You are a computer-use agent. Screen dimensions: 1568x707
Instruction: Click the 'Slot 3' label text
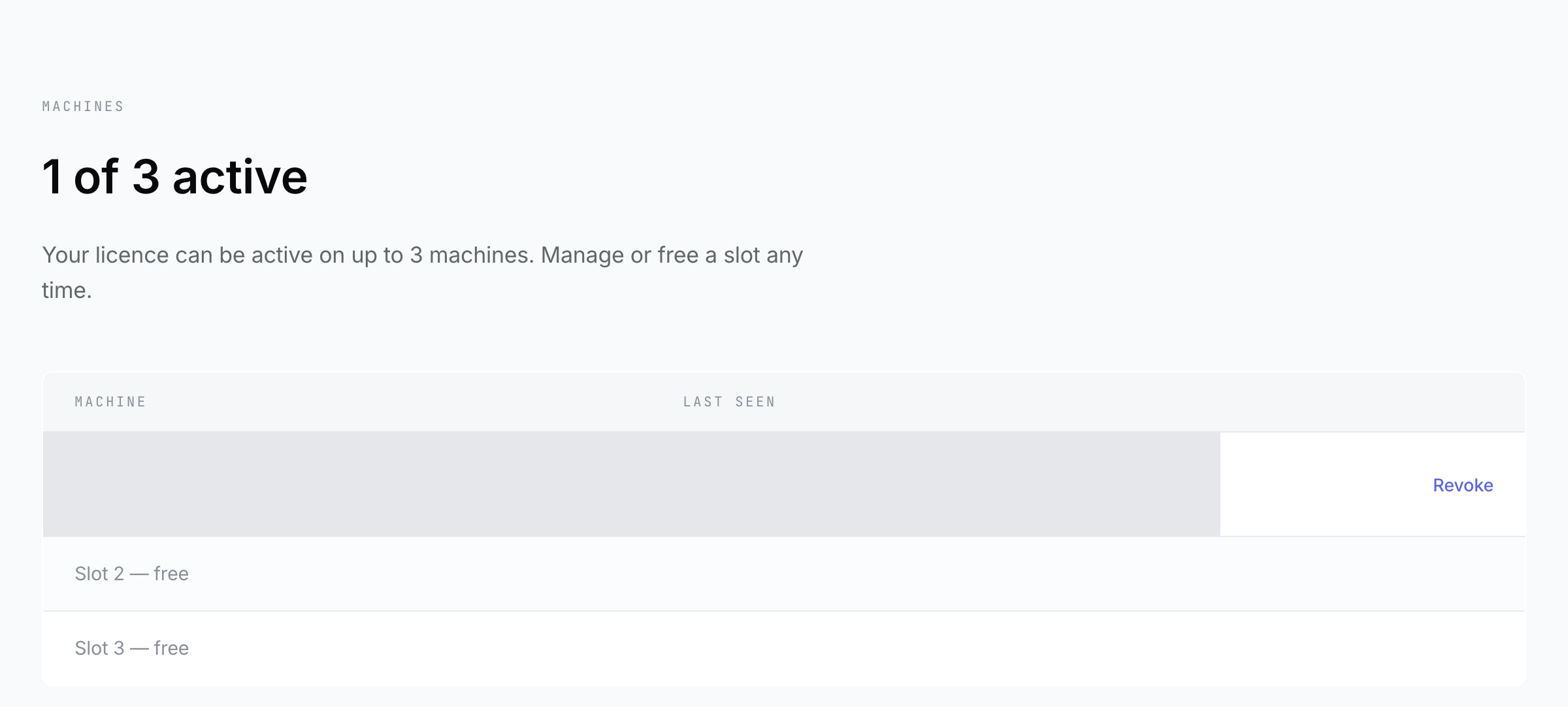point(99,648)
